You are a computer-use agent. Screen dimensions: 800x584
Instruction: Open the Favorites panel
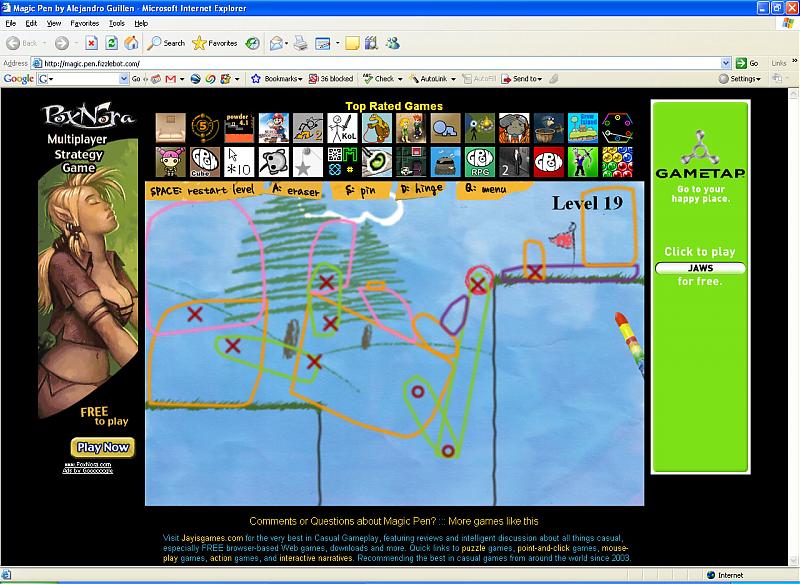click(x=215, y=43)
